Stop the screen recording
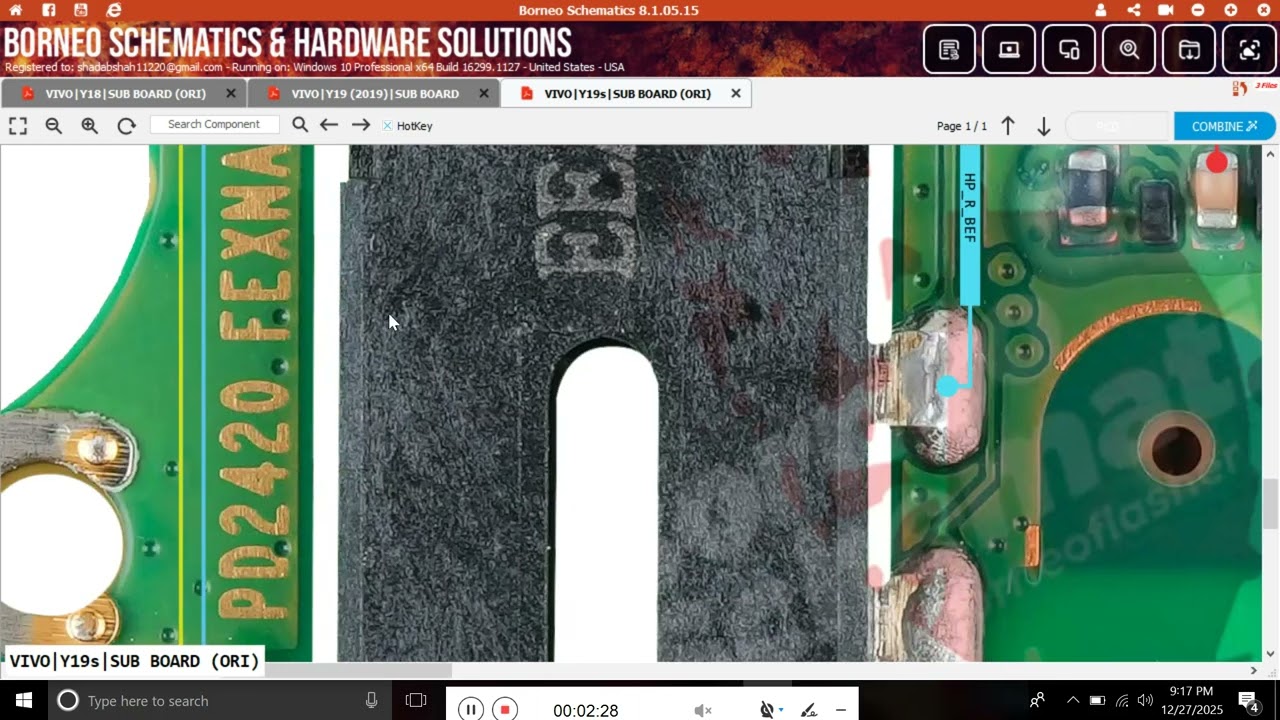Image resolution: width=1280 pixels, height=720 pixels. tap(505, 710)
